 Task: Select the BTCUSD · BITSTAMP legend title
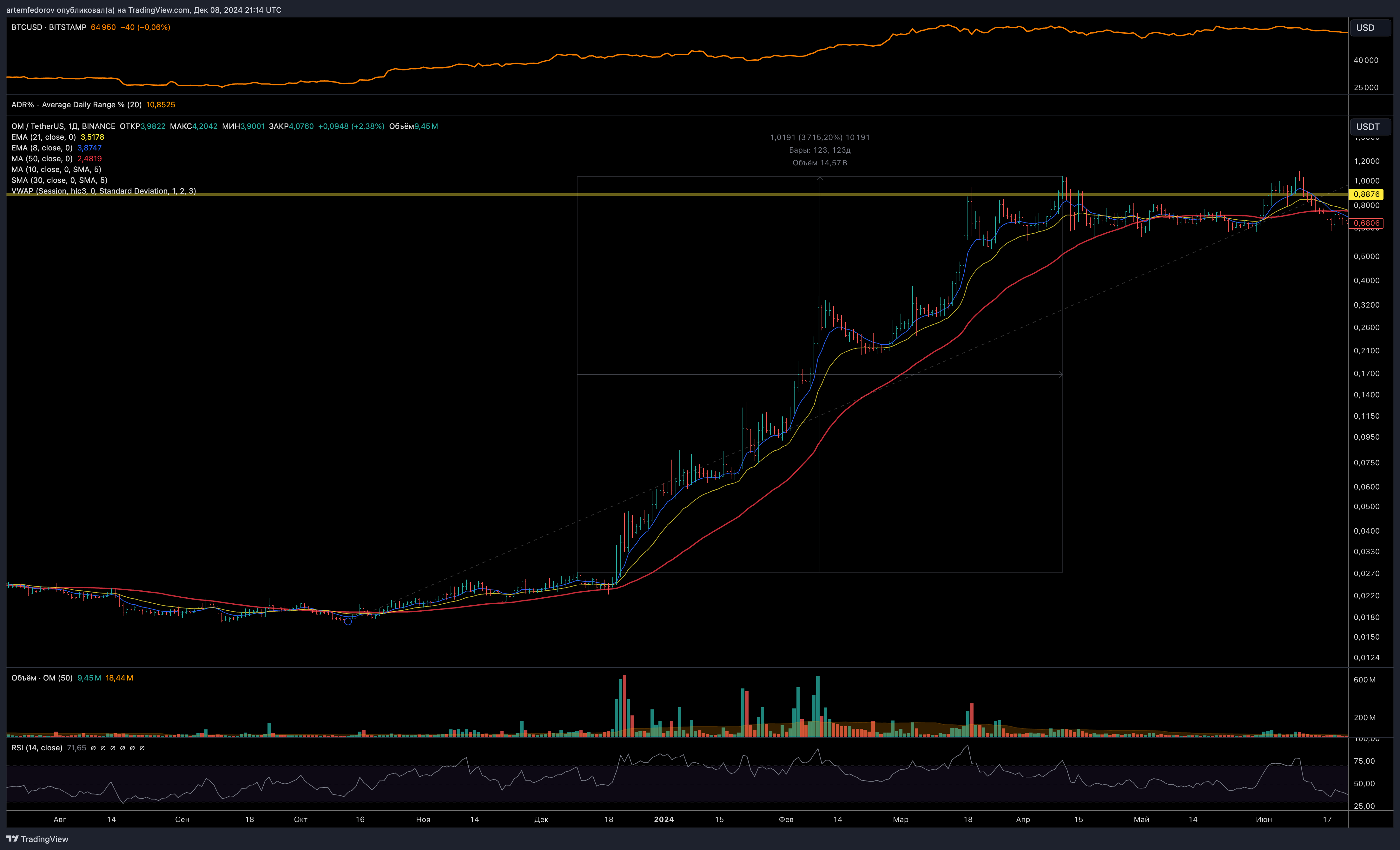pos(49,27)
